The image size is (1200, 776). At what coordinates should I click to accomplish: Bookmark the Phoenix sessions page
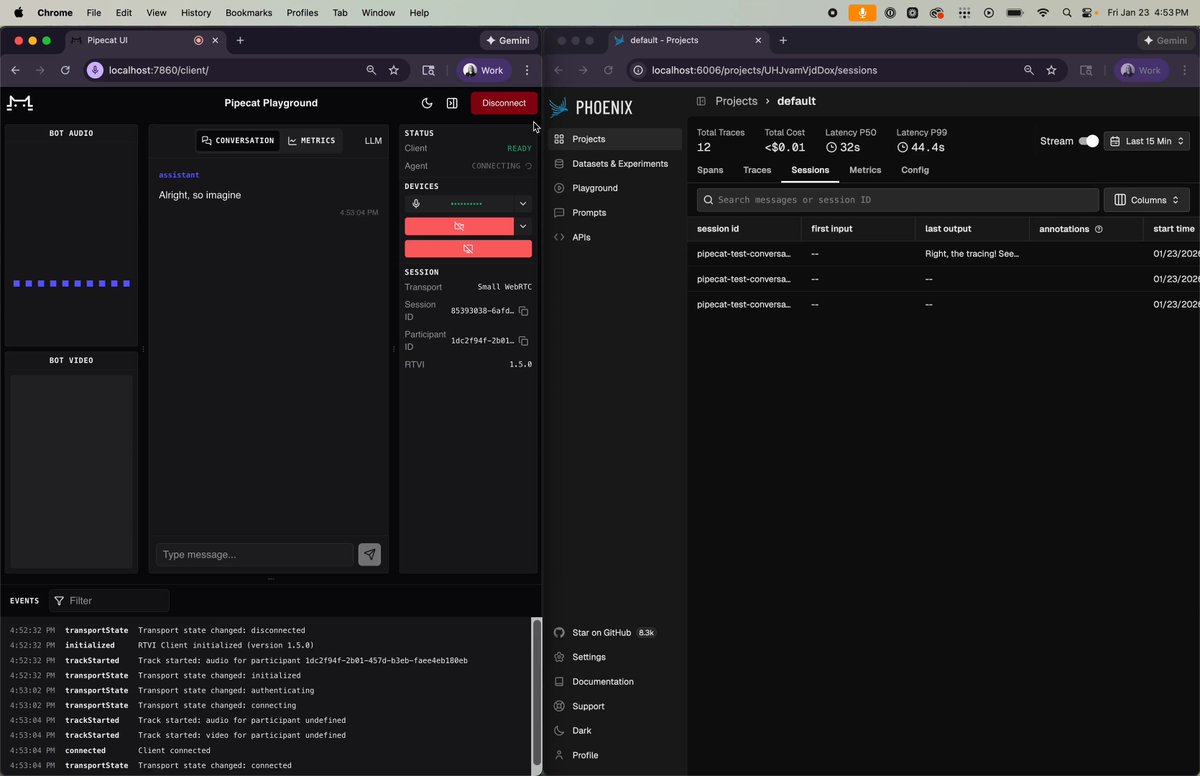pyautogui.click(x=1051, y=70)
